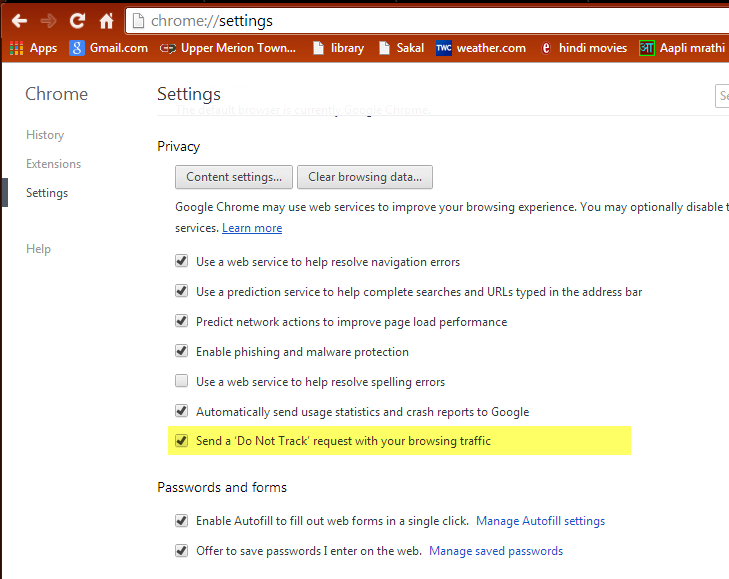729x579 pixels.
Task: Open the Gmail.com bookmark
Action: [x=108, y=48]
